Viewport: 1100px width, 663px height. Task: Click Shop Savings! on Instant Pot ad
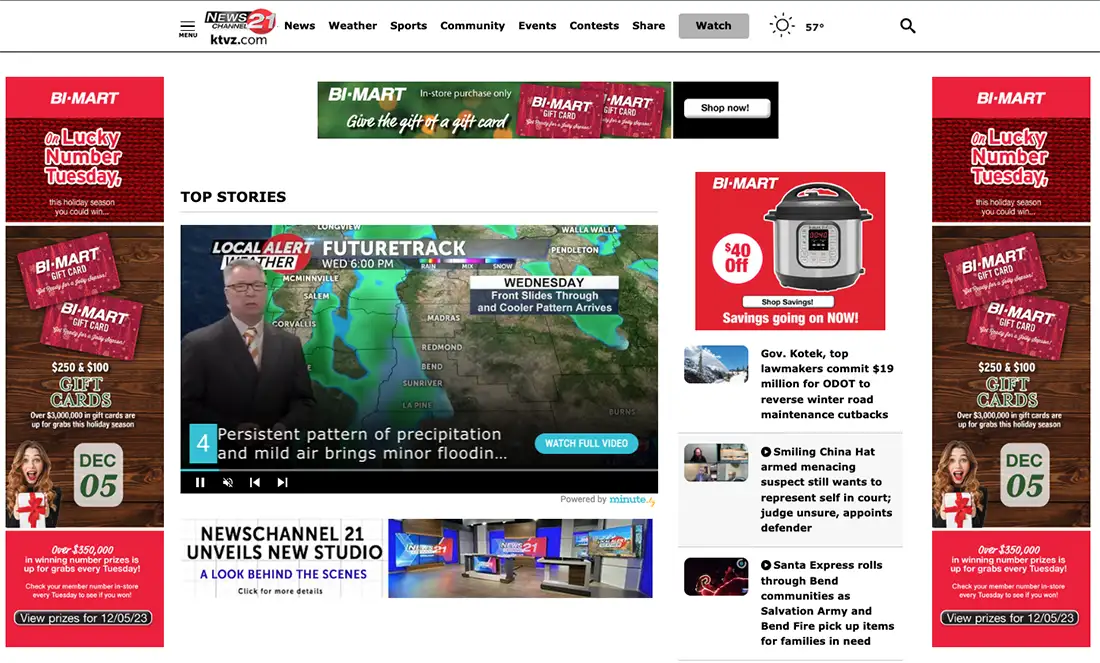point(787,302)
